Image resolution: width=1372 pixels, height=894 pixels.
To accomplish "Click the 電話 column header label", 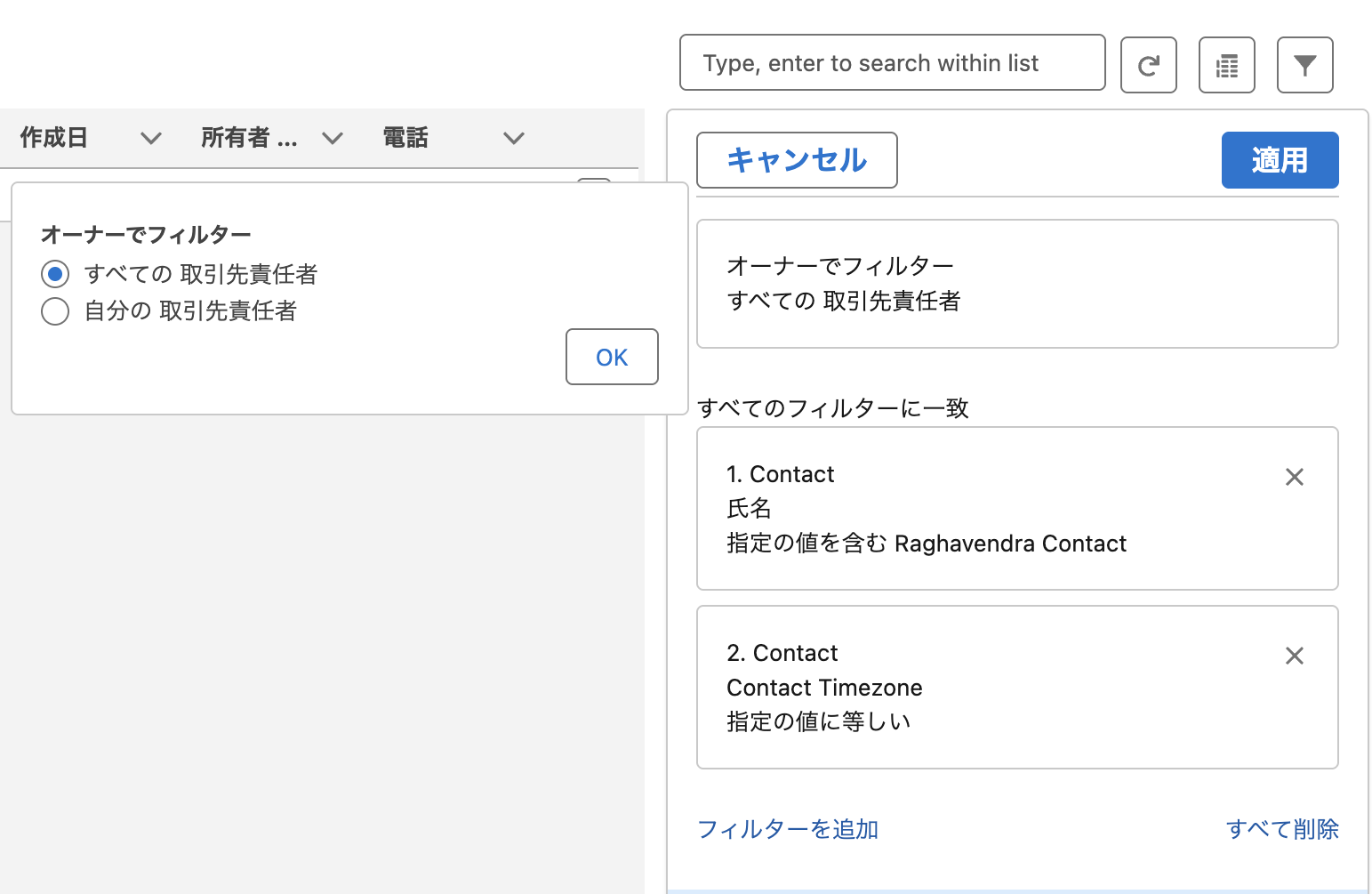I will (405, 138).
